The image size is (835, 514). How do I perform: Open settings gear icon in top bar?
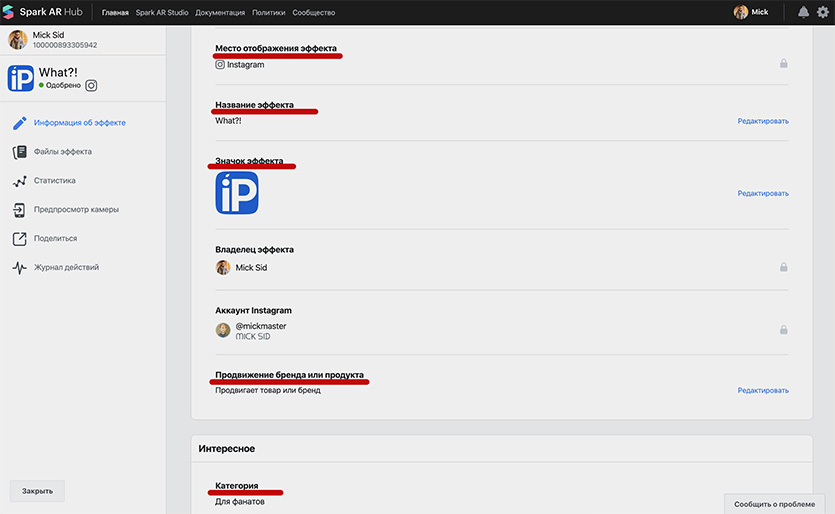point(823,12)
